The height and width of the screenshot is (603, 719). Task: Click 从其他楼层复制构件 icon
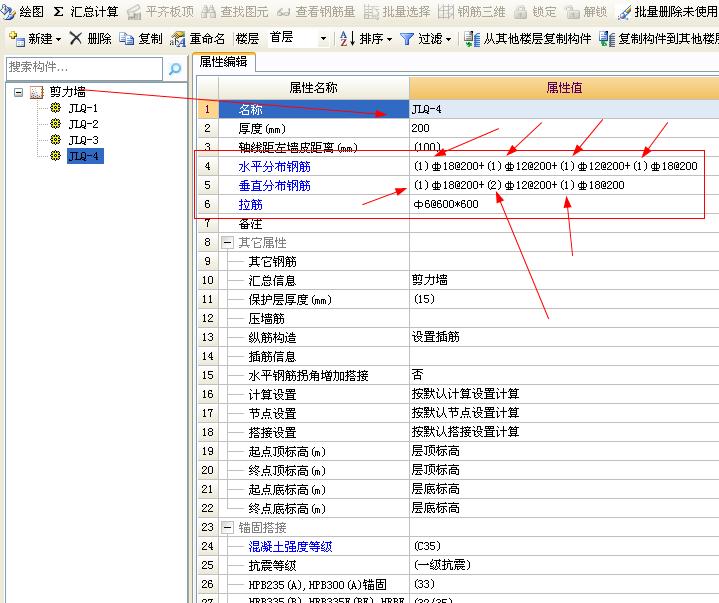tap(472, 39)
